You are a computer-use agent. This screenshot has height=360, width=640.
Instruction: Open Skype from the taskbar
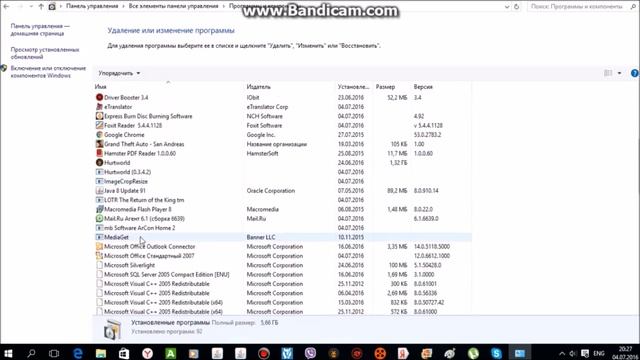(496, 353)
